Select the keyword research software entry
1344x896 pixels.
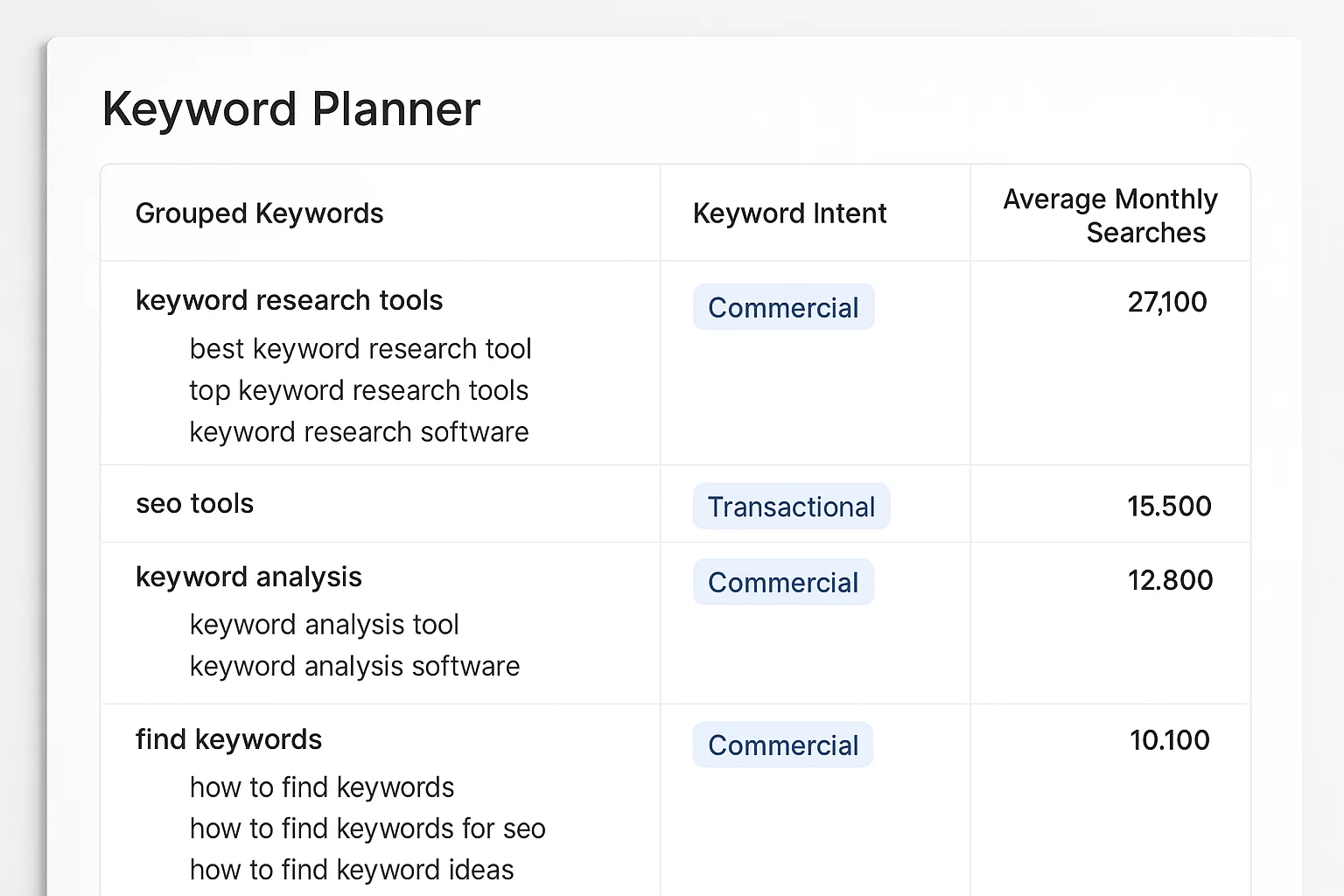point(359,431)
